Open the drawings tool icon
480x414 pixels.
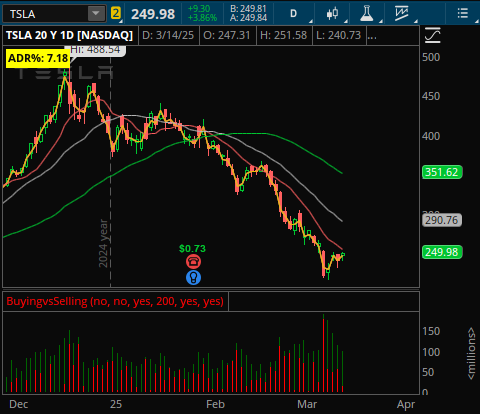[402, 14]
